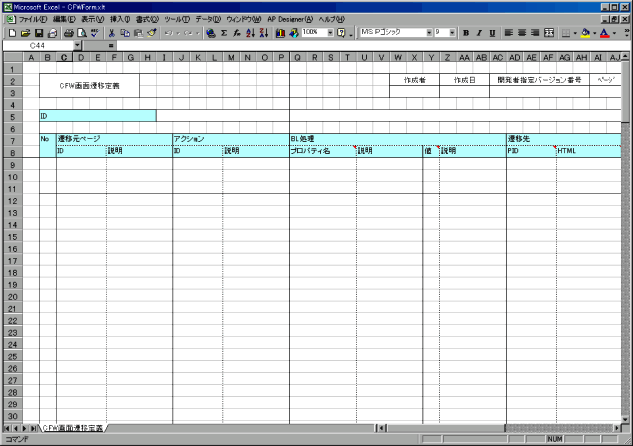The height and width of the screenshot is (446, 633).
Task: Sort ascending with the A-Z icon
Action: coord(251,33)
